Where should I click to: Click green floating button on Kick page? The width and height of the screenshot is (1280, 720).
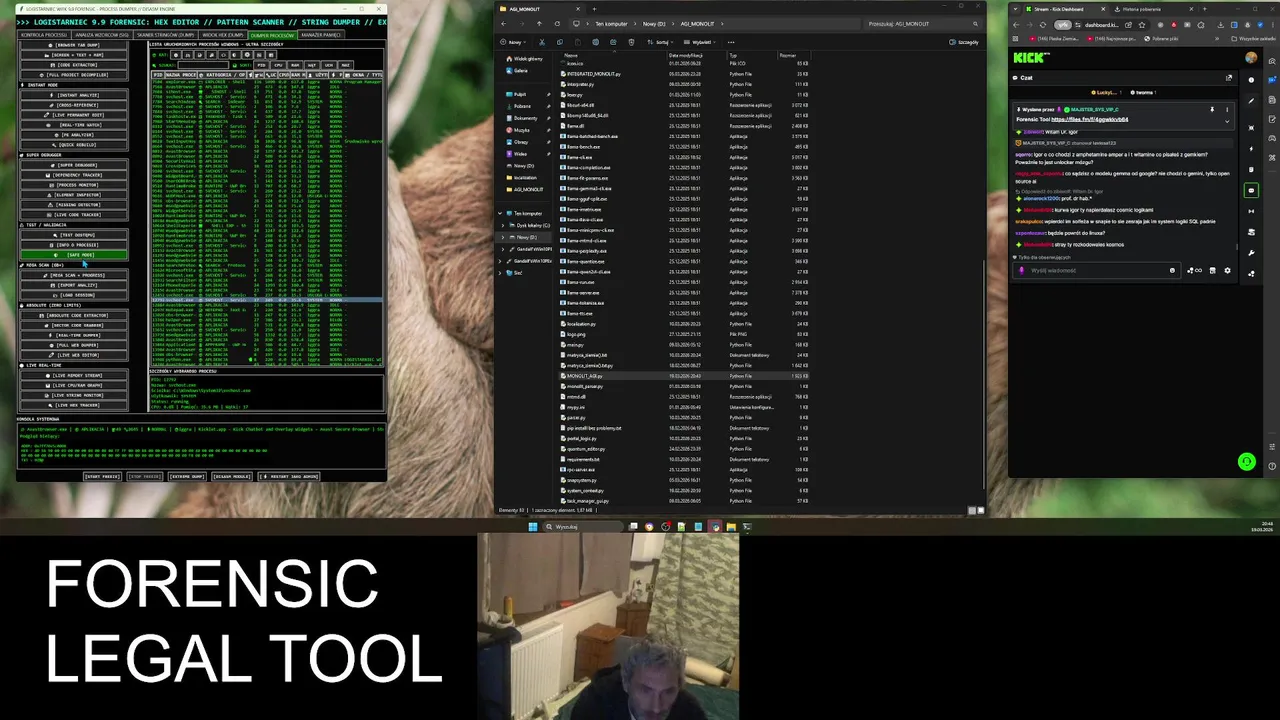[x=1246, y=461]
